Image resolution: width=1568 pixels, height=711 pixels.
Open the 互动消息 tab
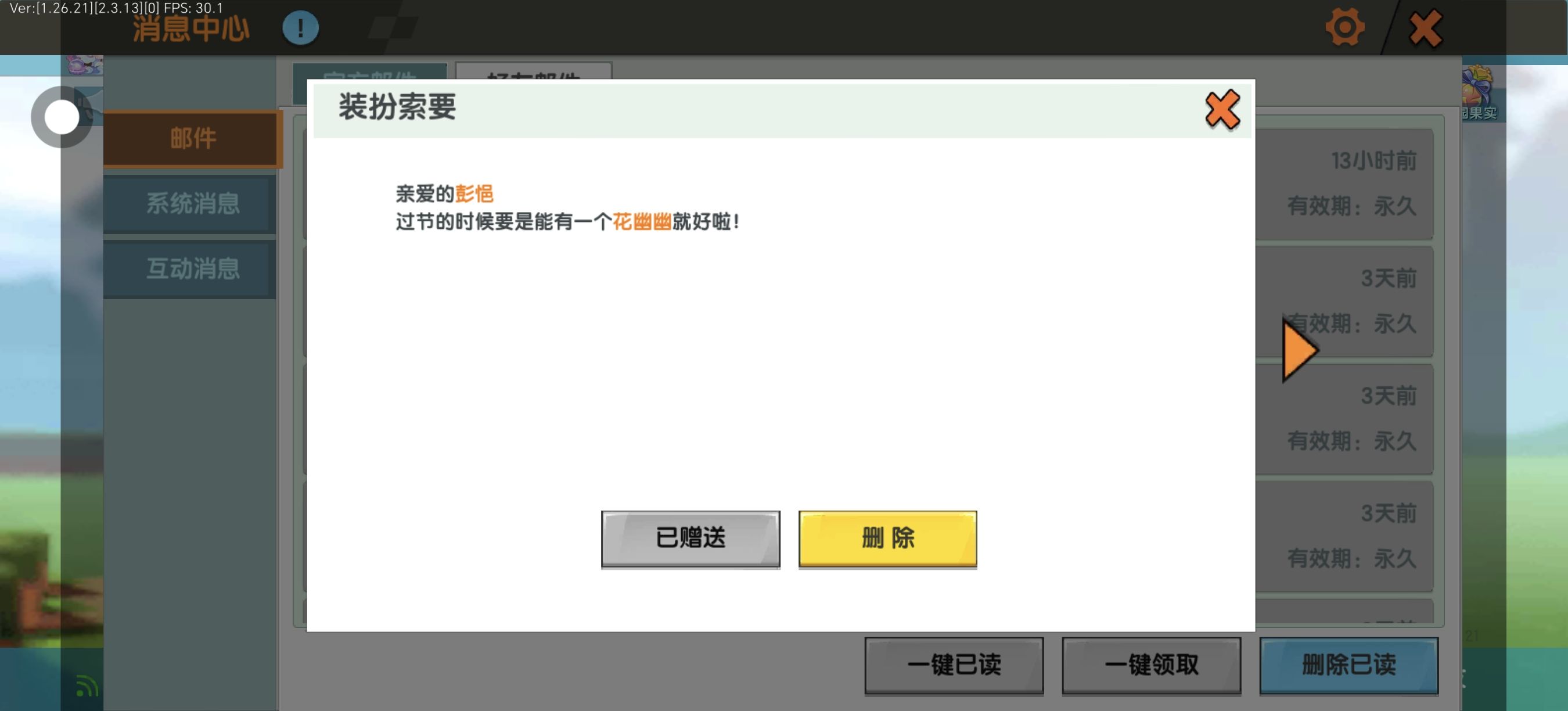point(192,269)
